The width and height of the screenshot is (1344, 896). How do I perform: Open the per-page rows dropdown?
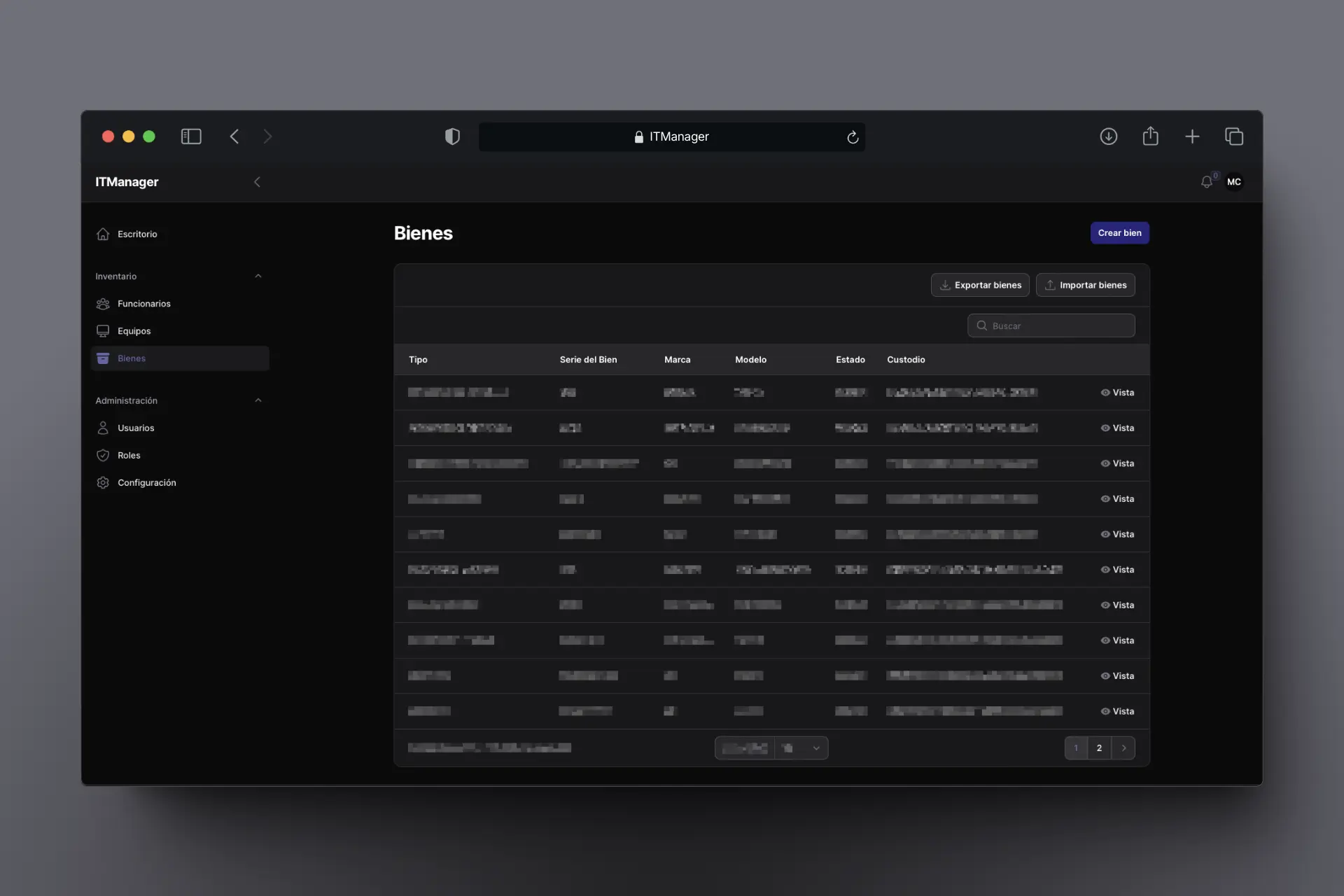tap(801, 748)
